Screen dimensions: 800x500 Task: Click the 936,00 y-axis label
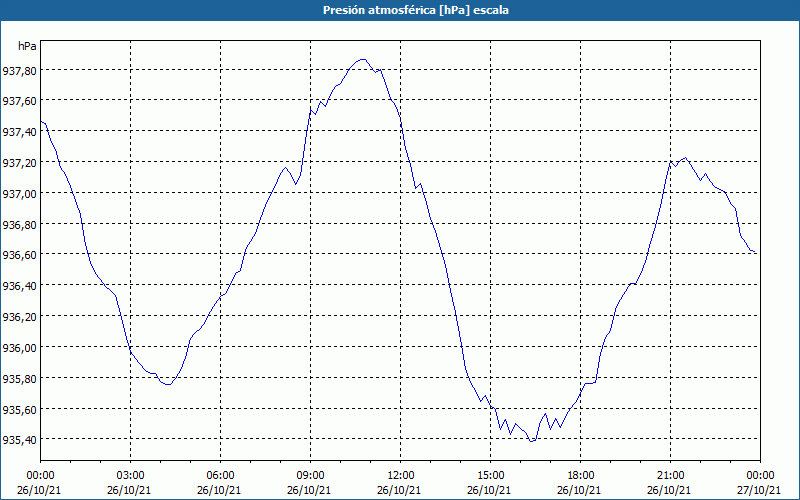(19, 348)
